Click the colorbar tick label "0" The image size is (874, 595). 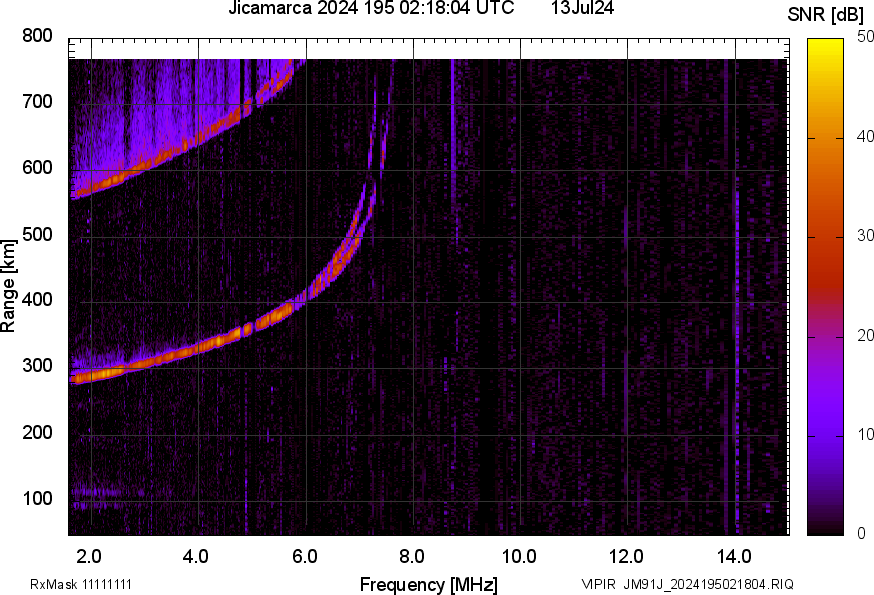pyautogui.click(x=862, y=534)
